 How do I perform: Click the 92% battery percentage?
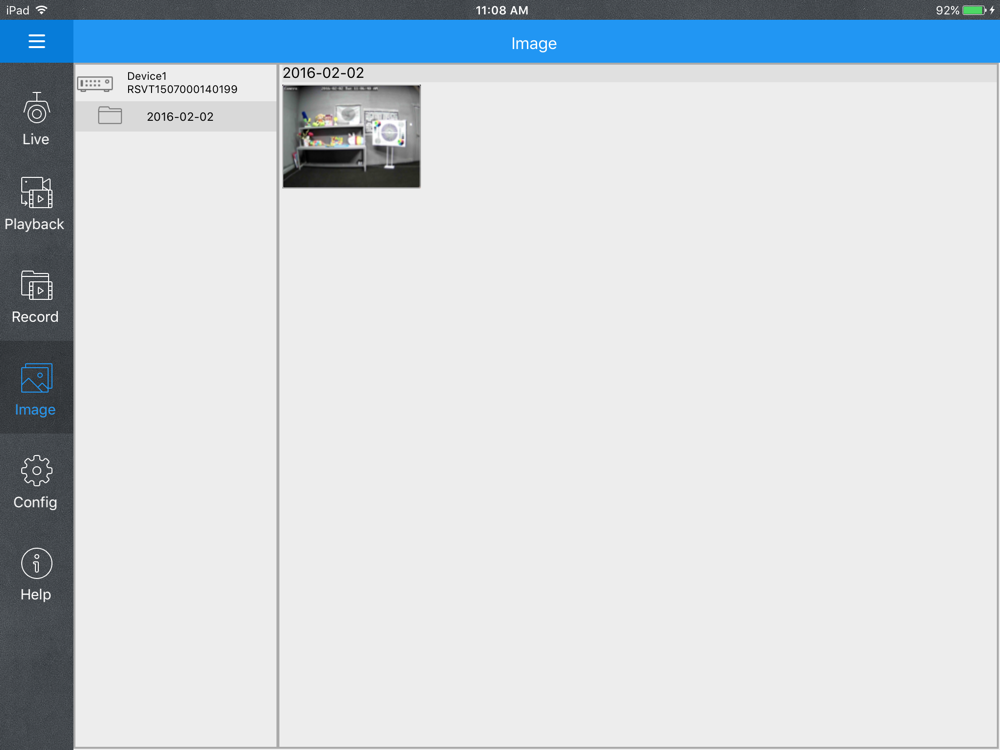click(947, 10)
